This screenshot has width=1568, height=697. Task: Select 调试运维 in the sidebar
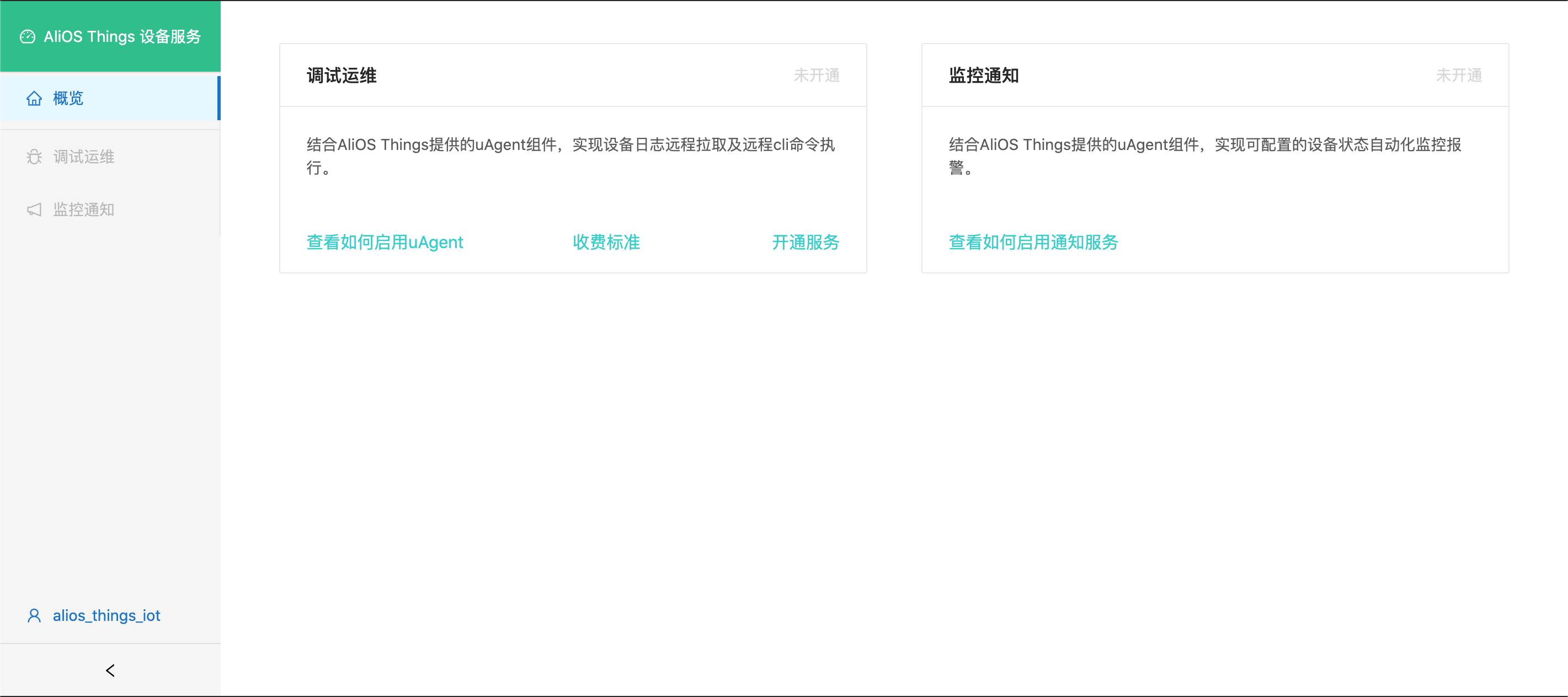pyautogui.click(x=110, y=157)
